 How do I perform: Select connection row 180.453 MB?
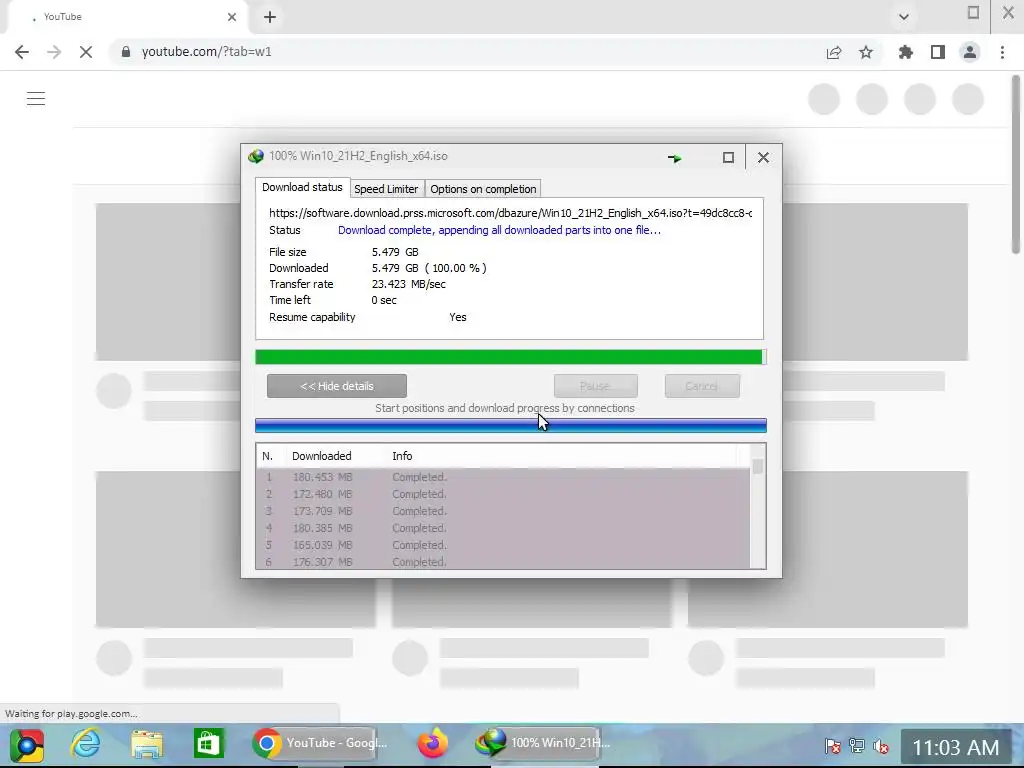coord(503,477)
